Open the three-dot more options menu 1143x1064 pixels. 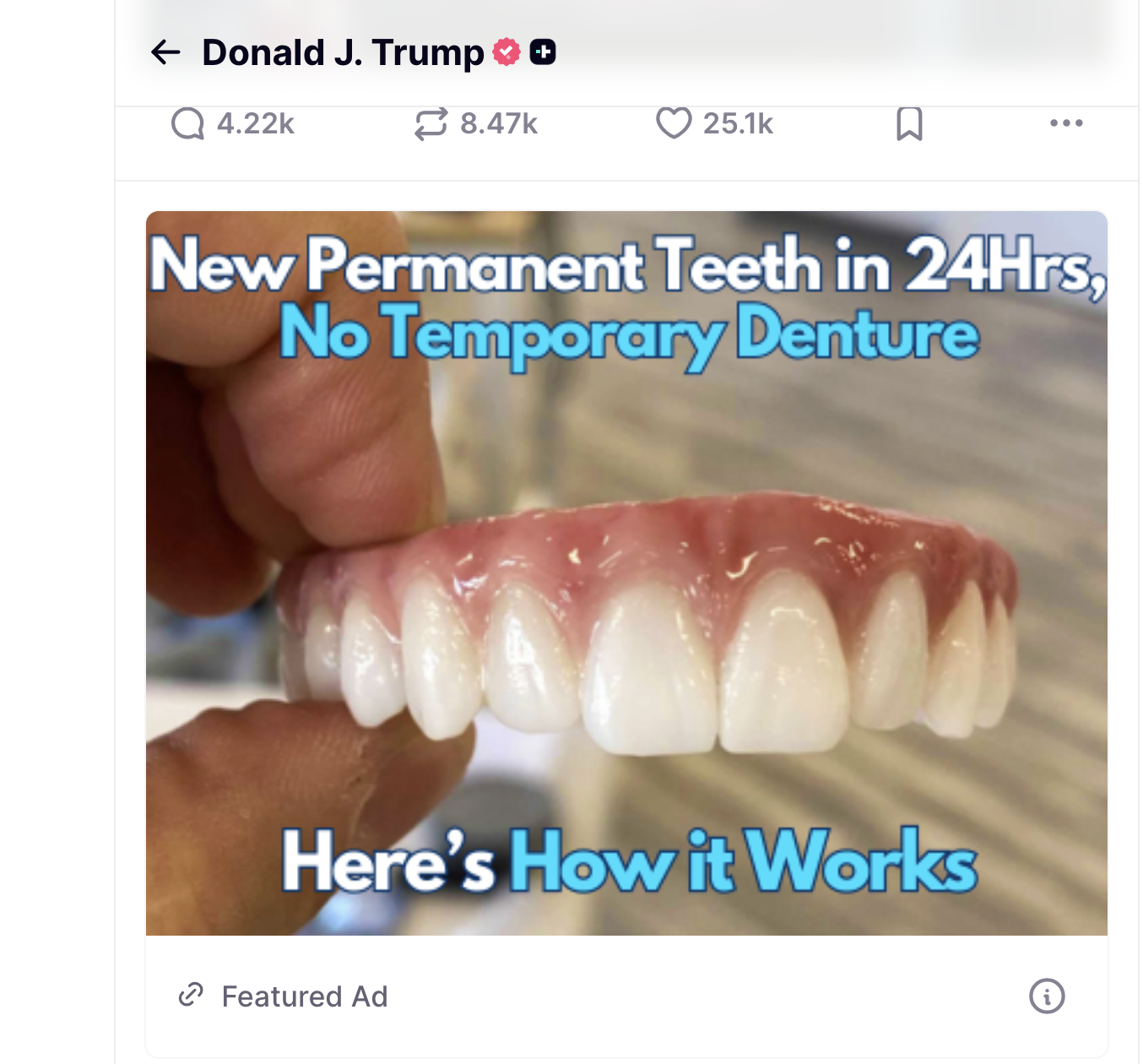[x=1066, y=123]
